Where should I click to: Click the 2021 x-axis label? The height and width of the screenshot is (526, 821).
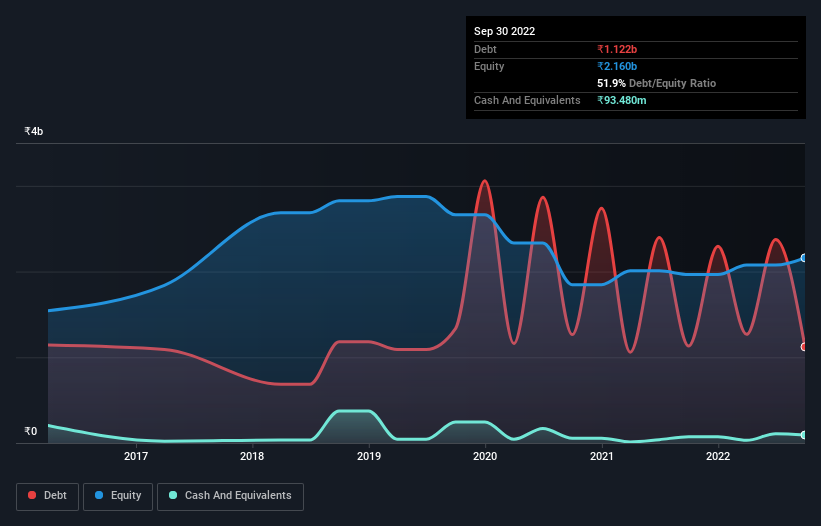(602, 456)
